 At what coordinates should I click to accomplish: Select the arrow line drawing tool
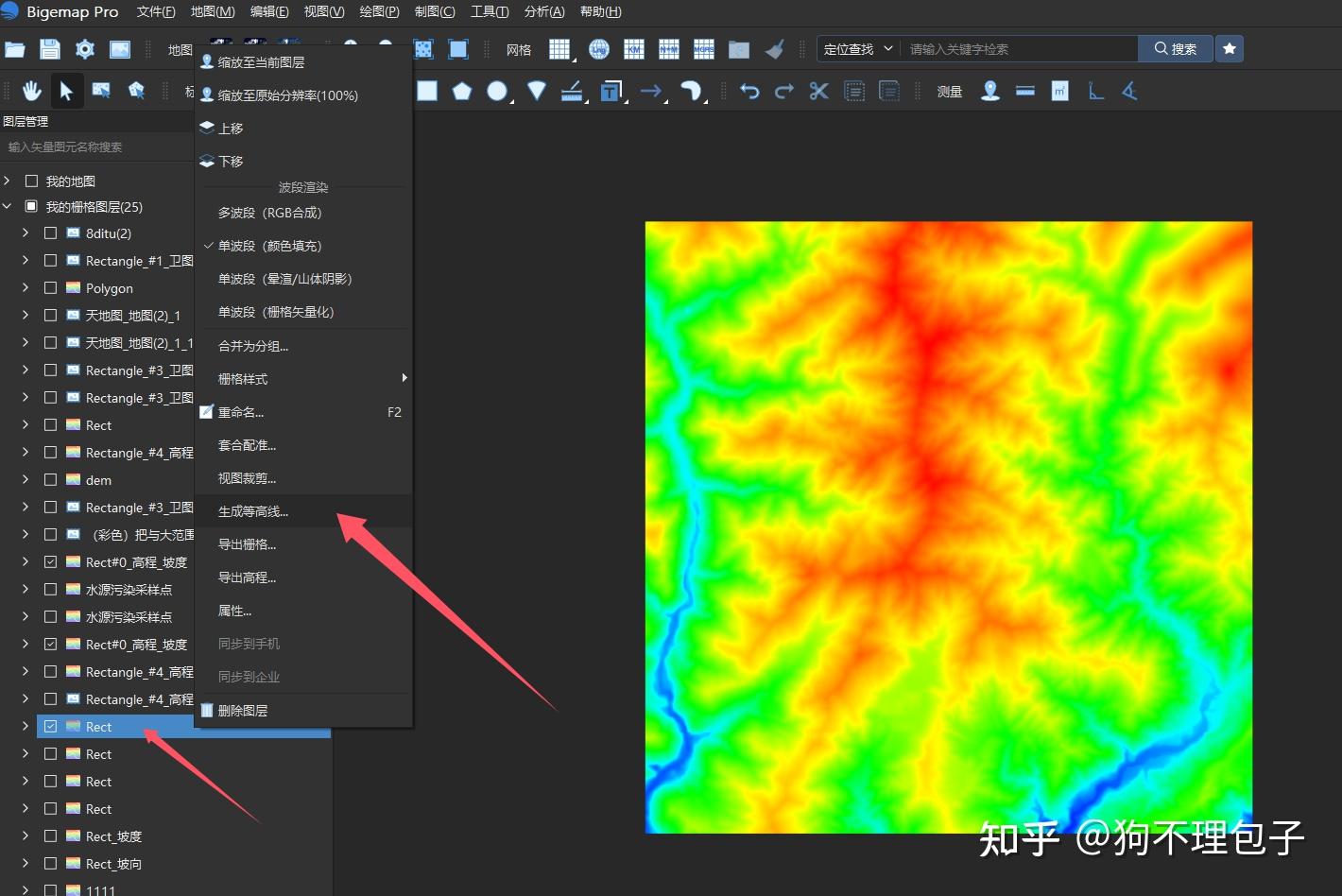coord(651,91)
